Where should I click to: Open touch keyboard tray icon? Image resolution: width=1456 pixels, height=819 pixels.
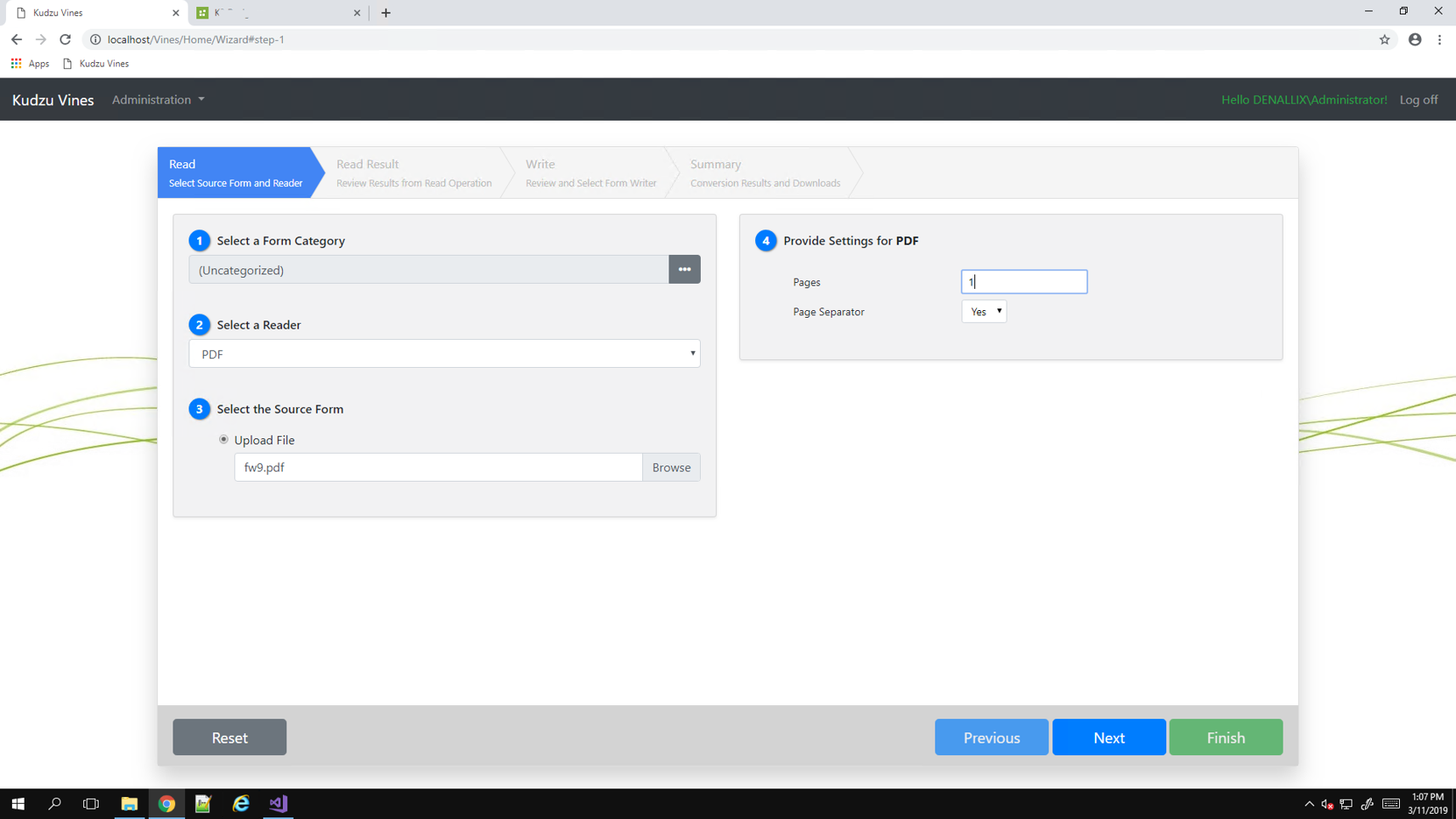[x=1391, y=804]
